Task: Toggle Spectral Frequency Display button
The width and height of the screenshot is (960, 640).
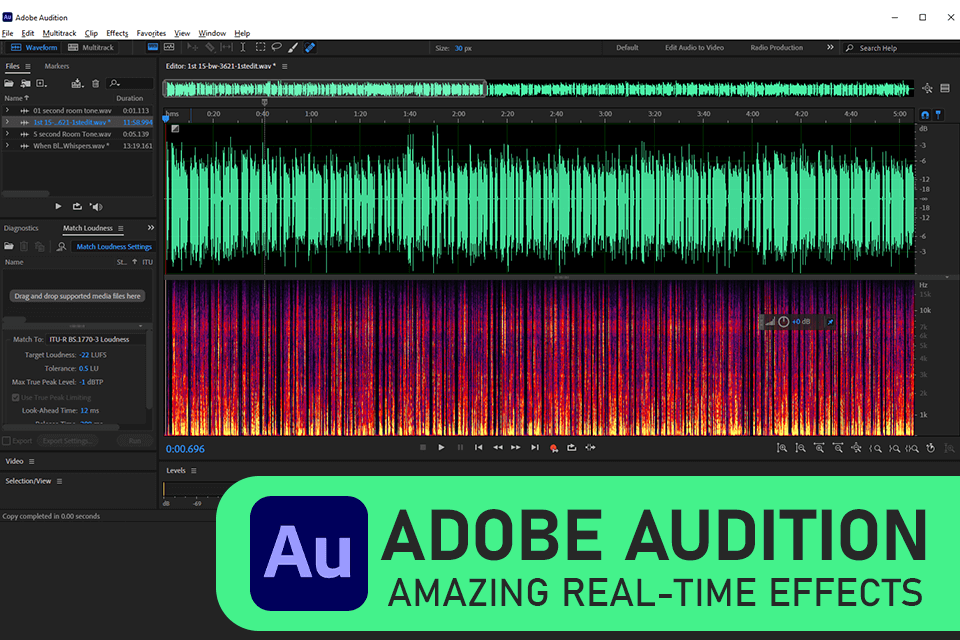Action: pos(153,47)
